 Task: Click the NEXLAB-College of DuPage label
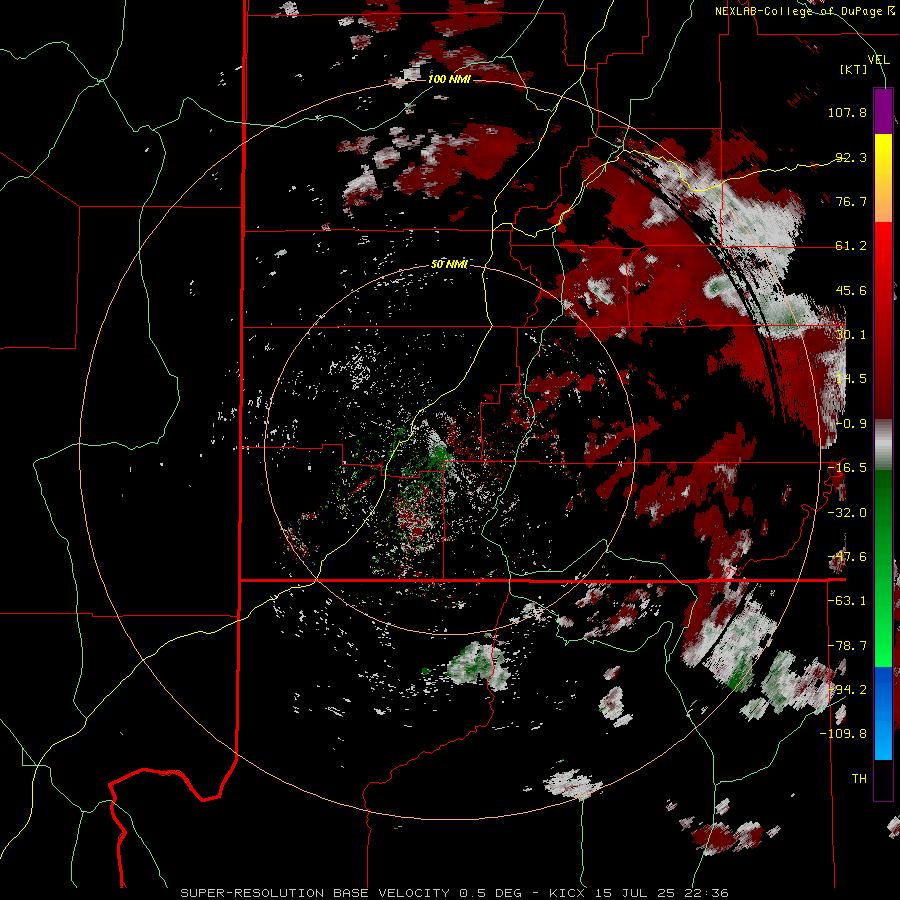click(x=801, y=11)
